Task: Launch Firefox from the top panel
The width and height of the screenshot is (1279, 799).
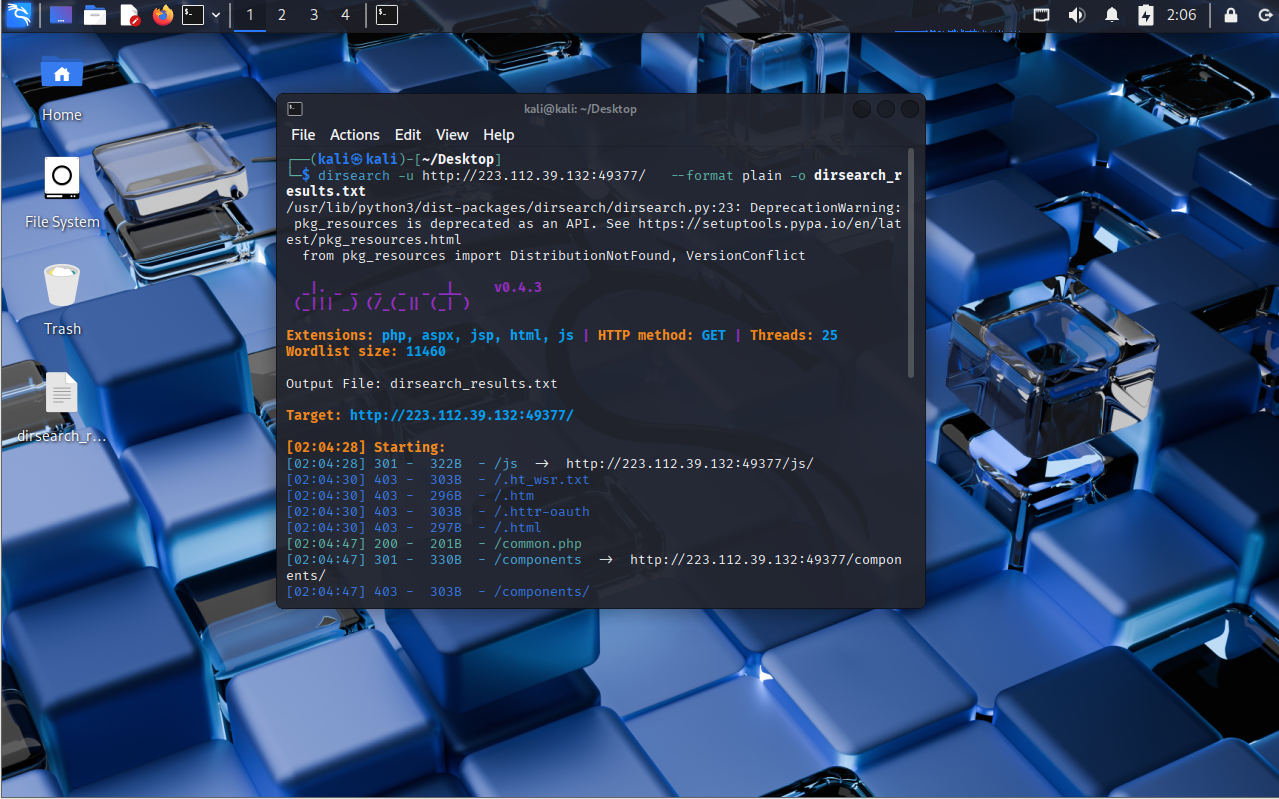Action: [163, 15]
